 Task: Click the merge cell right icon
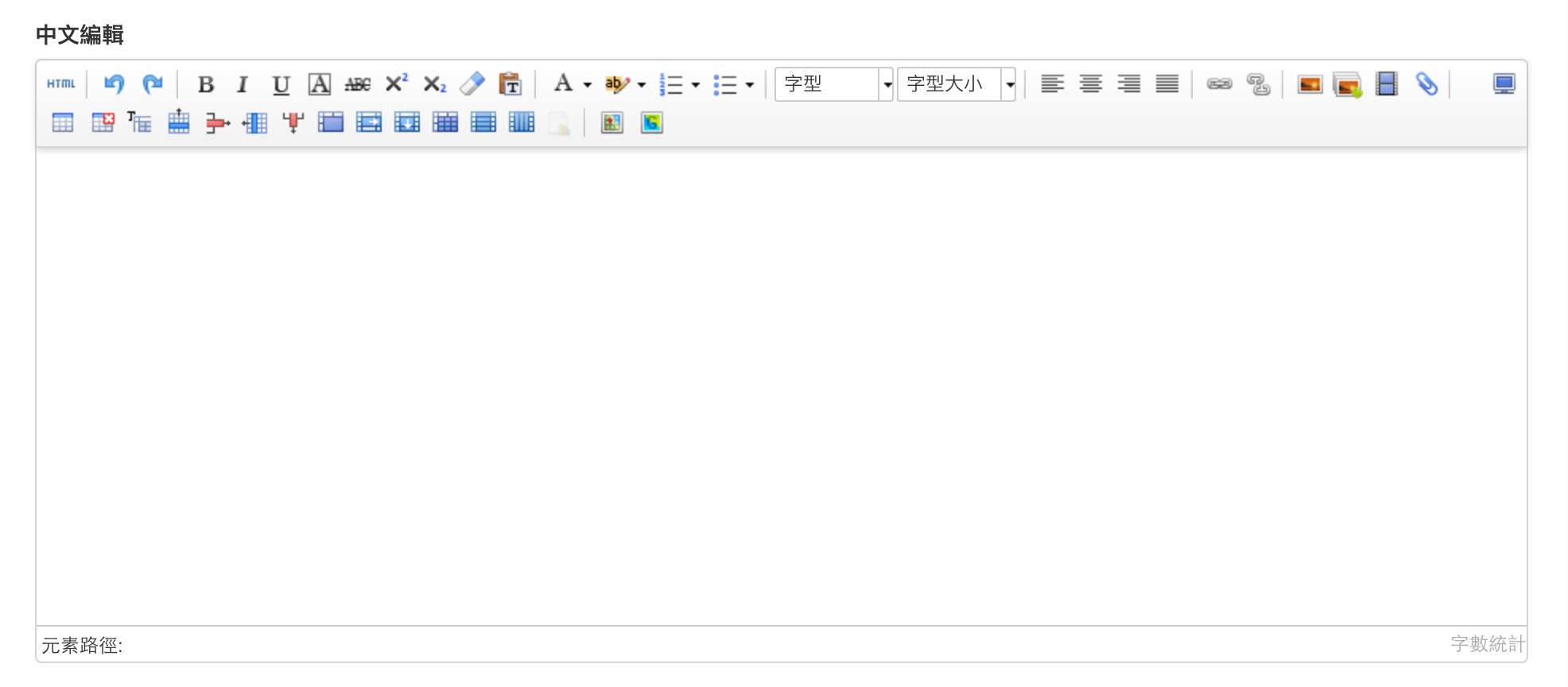pos(369,122)
